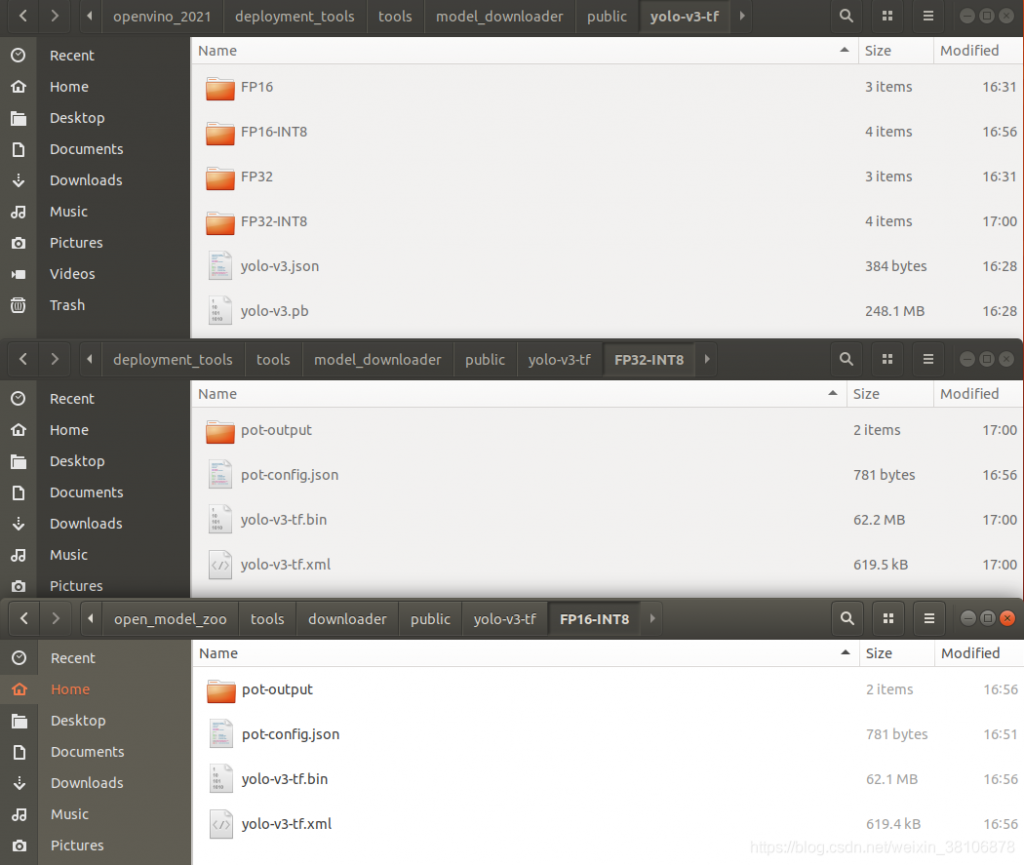Click the Videos sidebar icon
Viewport: 1024px width, 865px height.
point(18,274)
